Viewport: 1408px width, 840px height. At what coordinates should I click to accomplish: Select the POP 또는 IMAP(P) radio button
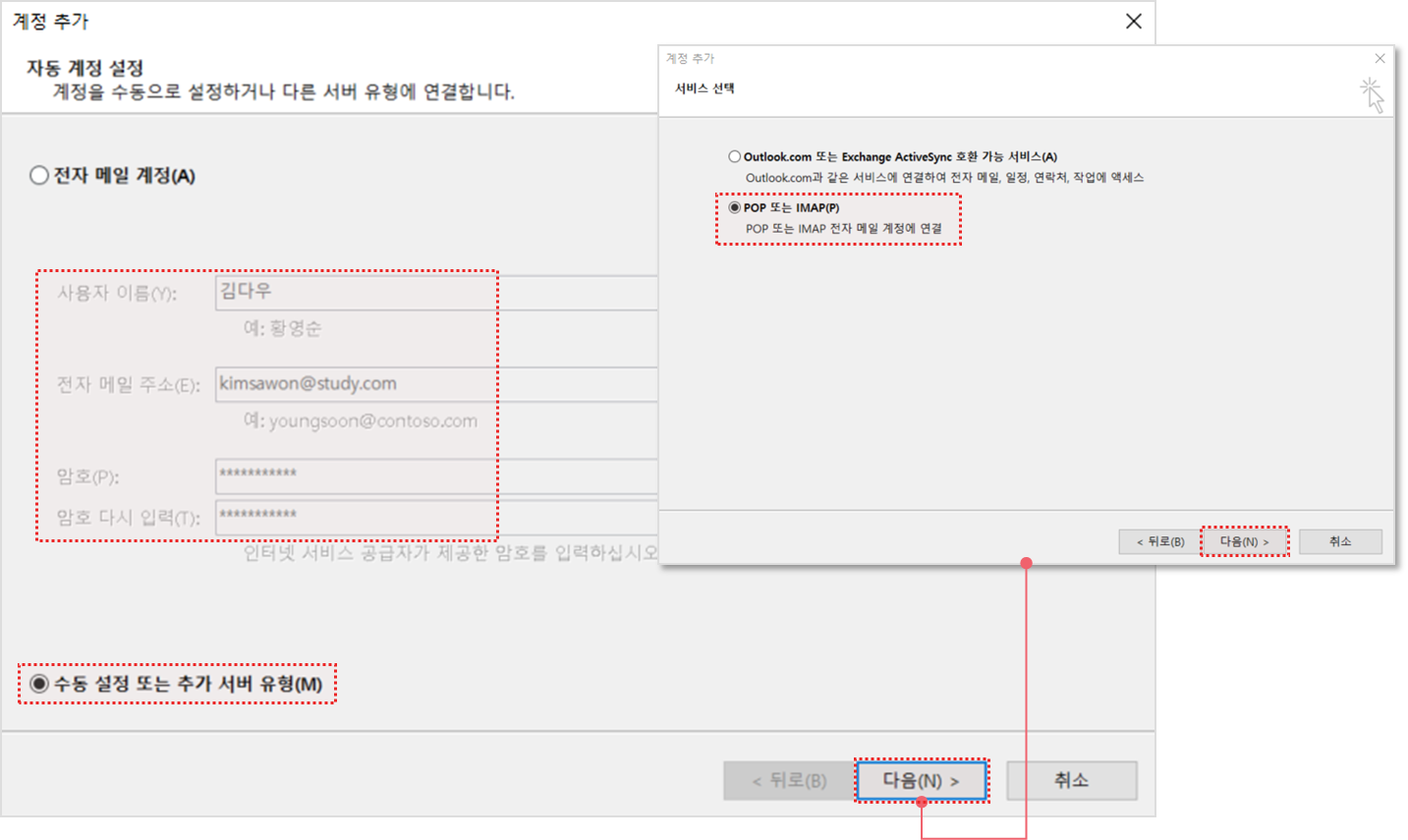tap(734, 207)
